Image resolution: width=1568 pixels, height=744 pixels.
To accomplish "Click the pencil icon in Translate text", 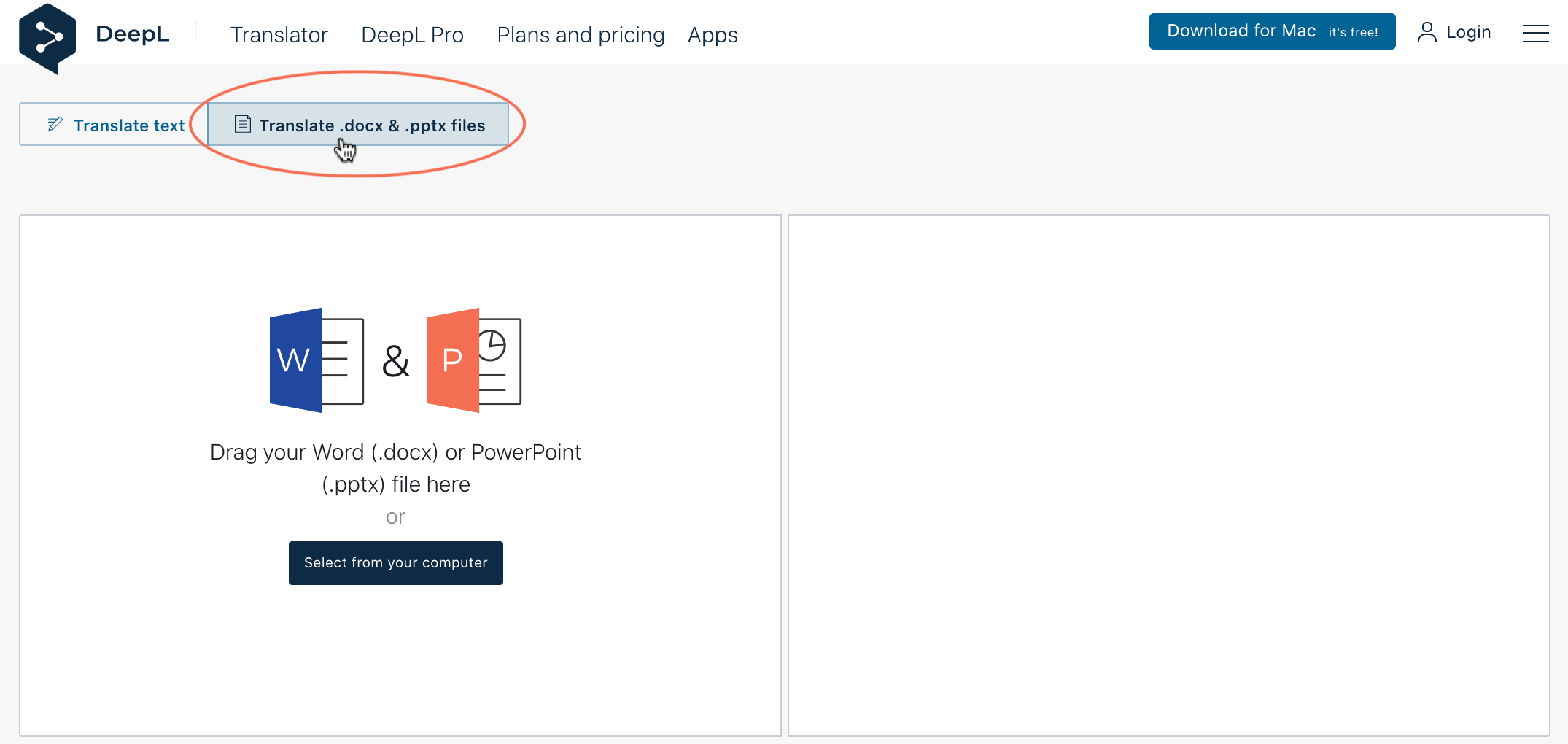I will 55,125.
